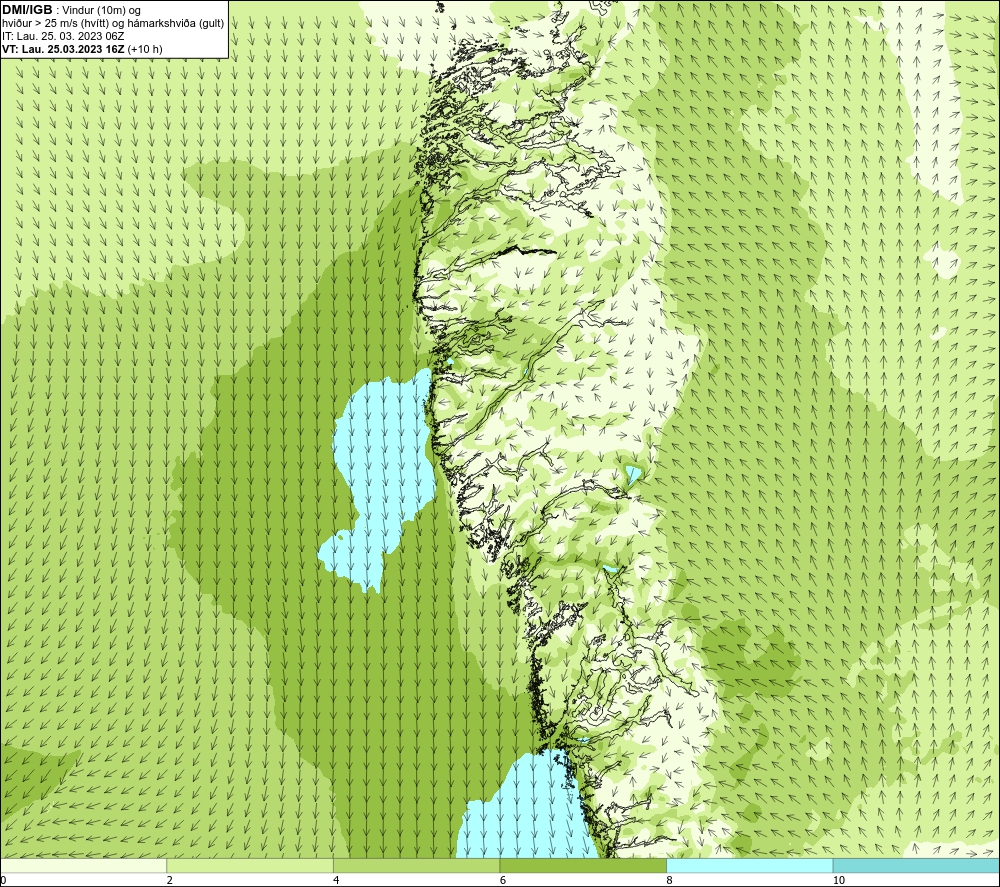Click the 'hviður > 25 m/s (hvítt)' legend line

pyautogui.click(x=113, y=23)
